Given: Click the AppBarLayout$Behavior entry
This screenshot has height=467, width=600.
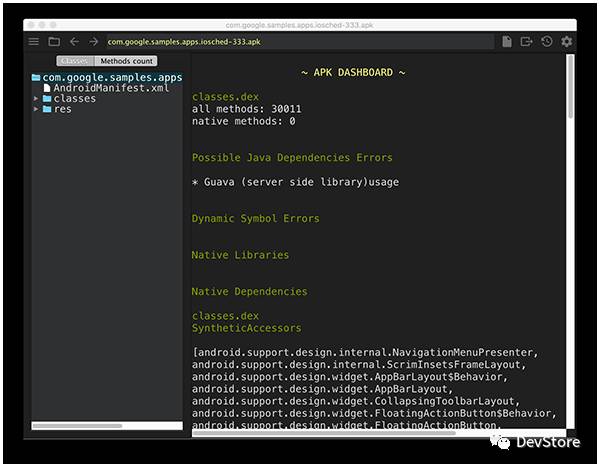Looking at the screenshot, I should (350, 377).
